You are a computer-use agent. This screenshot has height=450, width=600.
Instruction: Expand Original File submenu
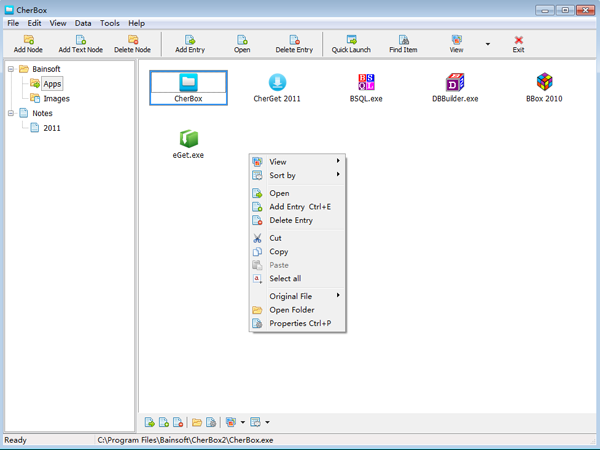(297, 296)
